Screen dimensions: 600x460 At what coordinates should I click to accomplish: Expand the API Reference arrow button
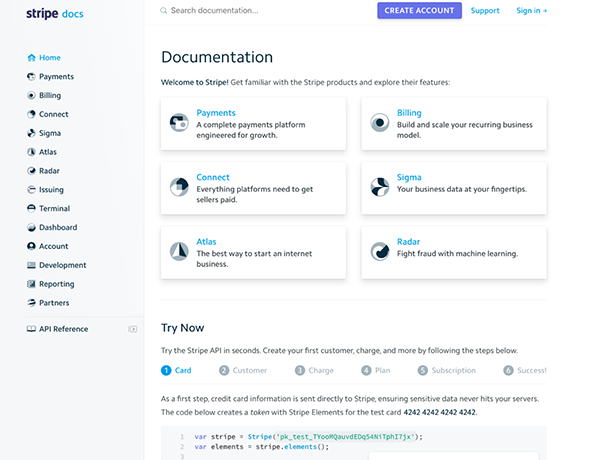(x=133, y=329)
